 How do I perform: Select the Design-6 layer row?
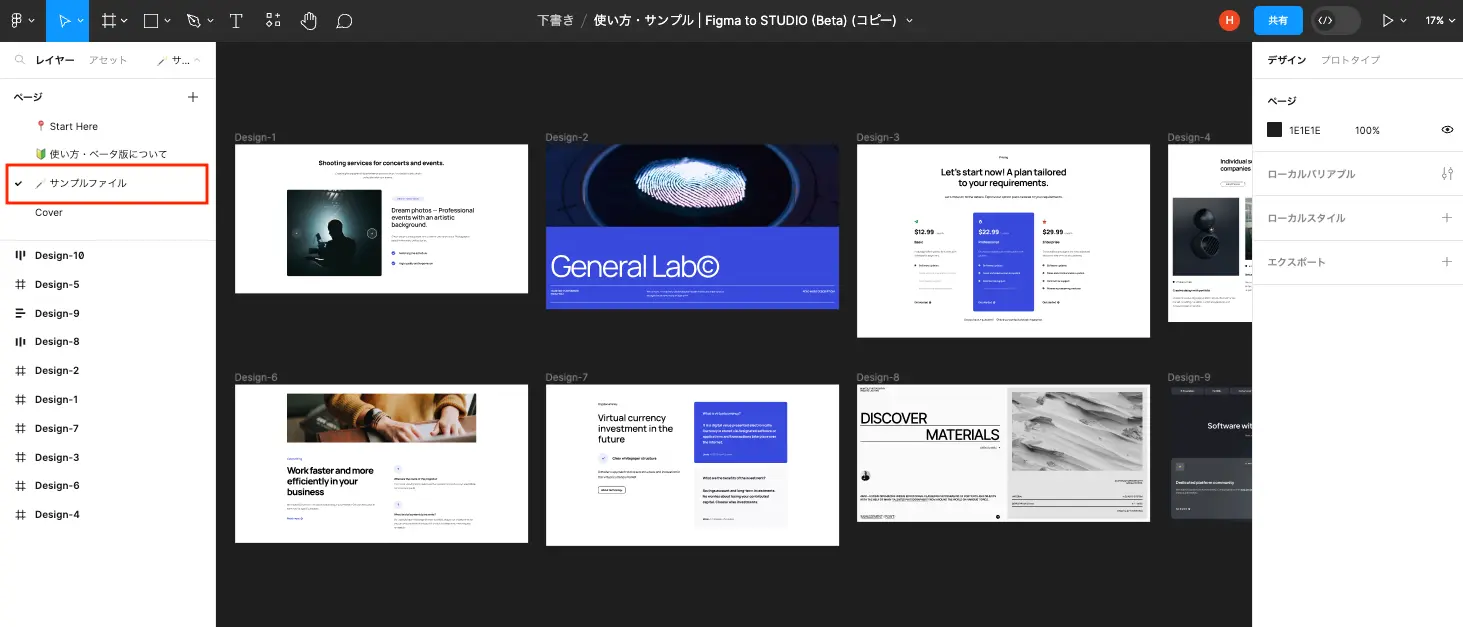(108, 485)
